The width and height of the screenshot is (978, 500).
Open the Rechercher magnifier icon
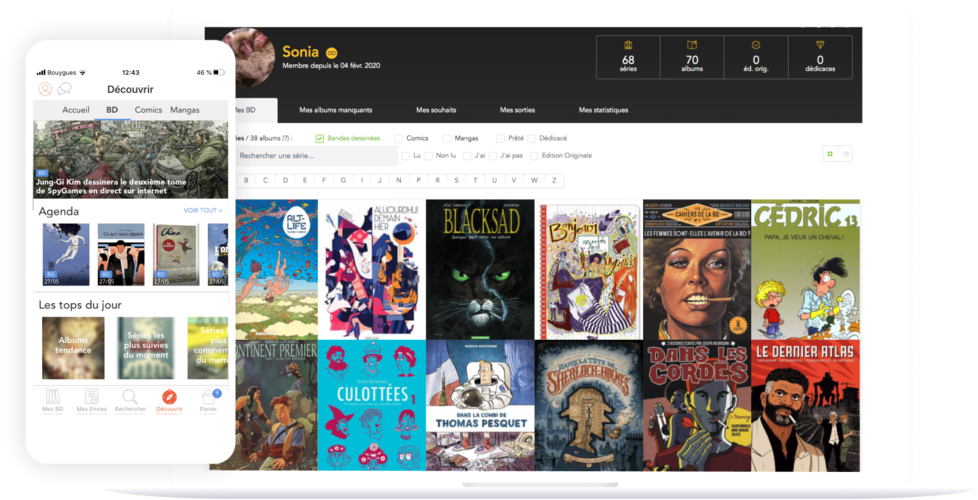pyautogui.click(x=130, y=397)
